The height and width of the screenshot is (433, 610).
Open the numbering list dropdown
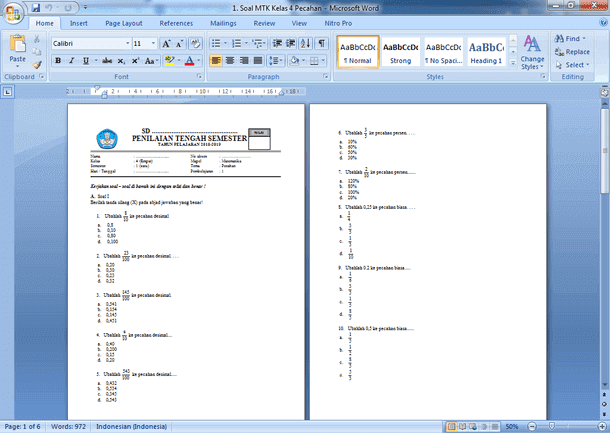click(246, 44)
